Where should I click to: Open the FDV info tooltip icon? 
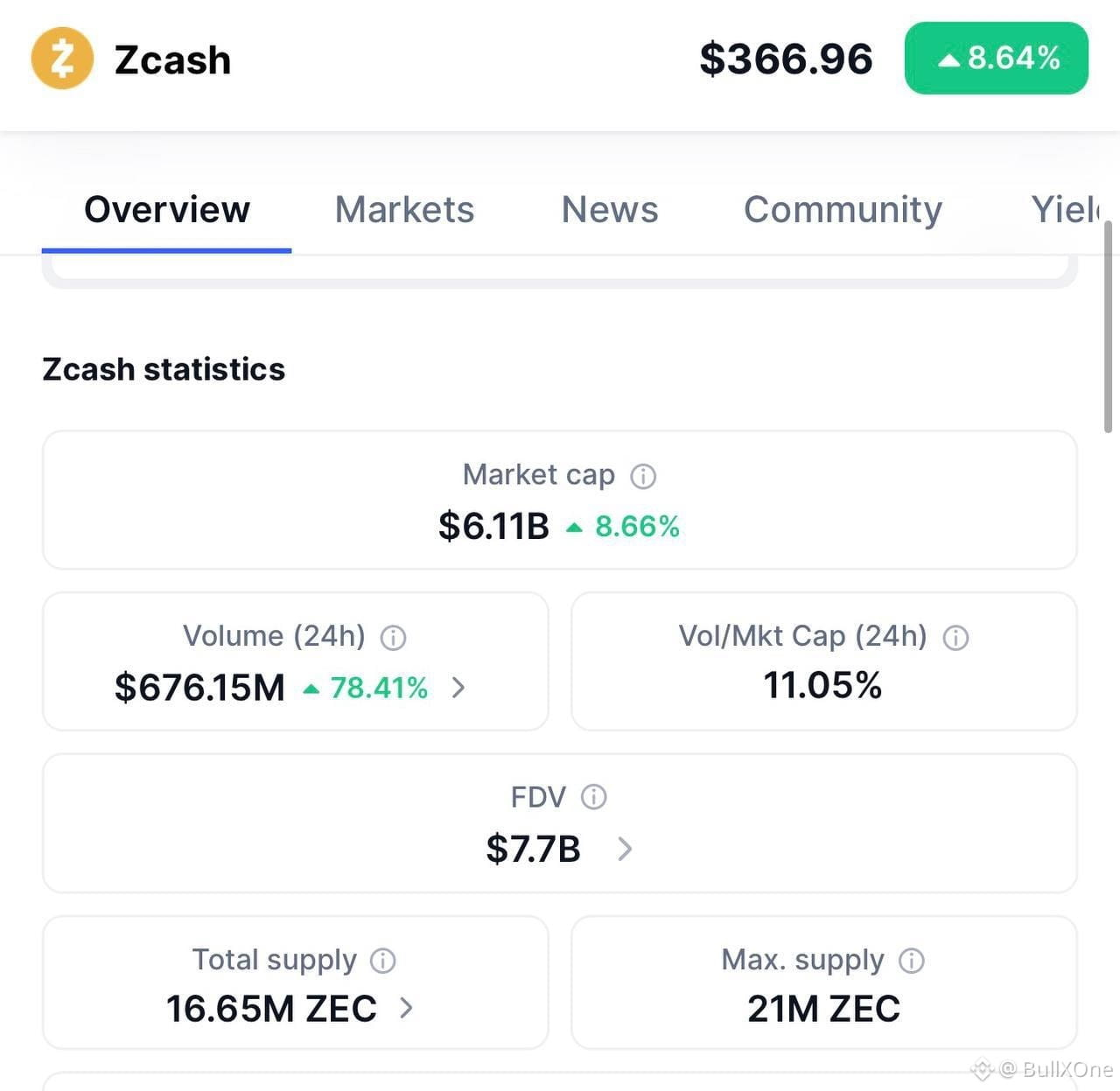pos(593,797)
